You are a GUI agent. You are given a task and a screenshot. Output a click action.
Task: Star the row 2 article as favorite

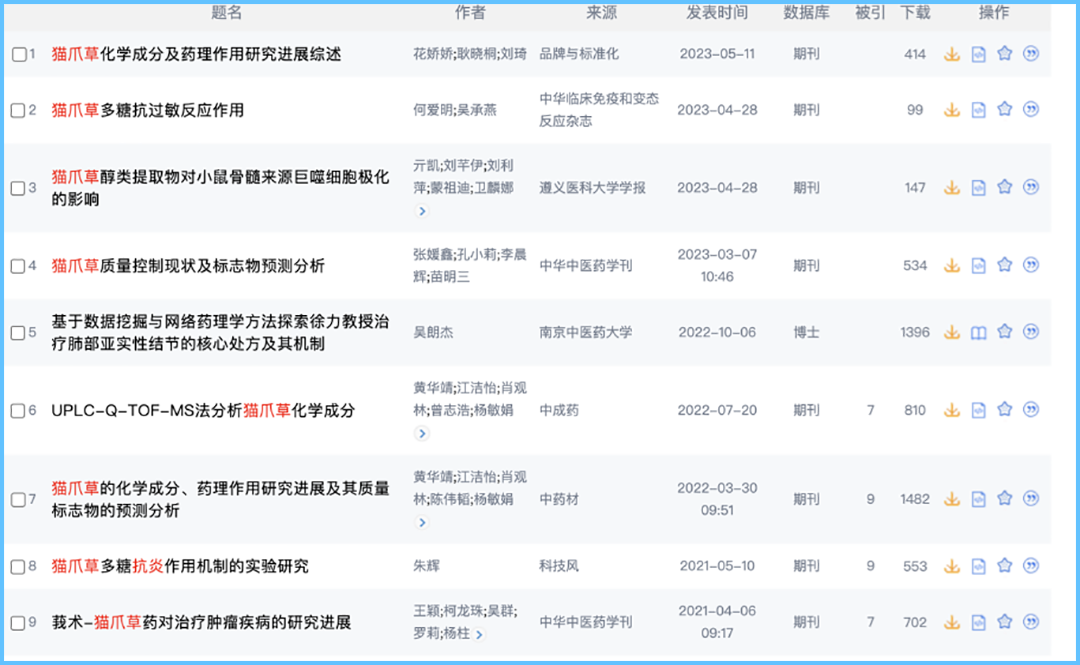point(1004,110)
